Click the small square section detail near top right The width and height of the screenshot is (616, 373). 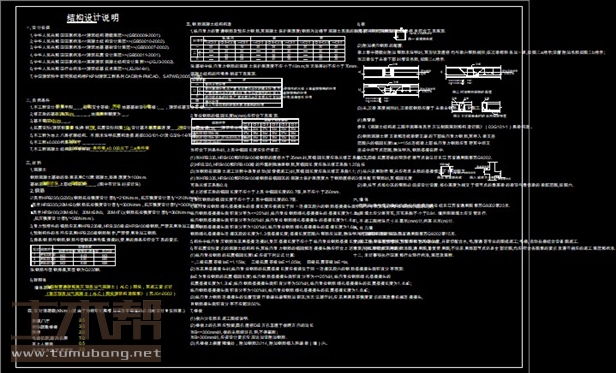(400, 35)
